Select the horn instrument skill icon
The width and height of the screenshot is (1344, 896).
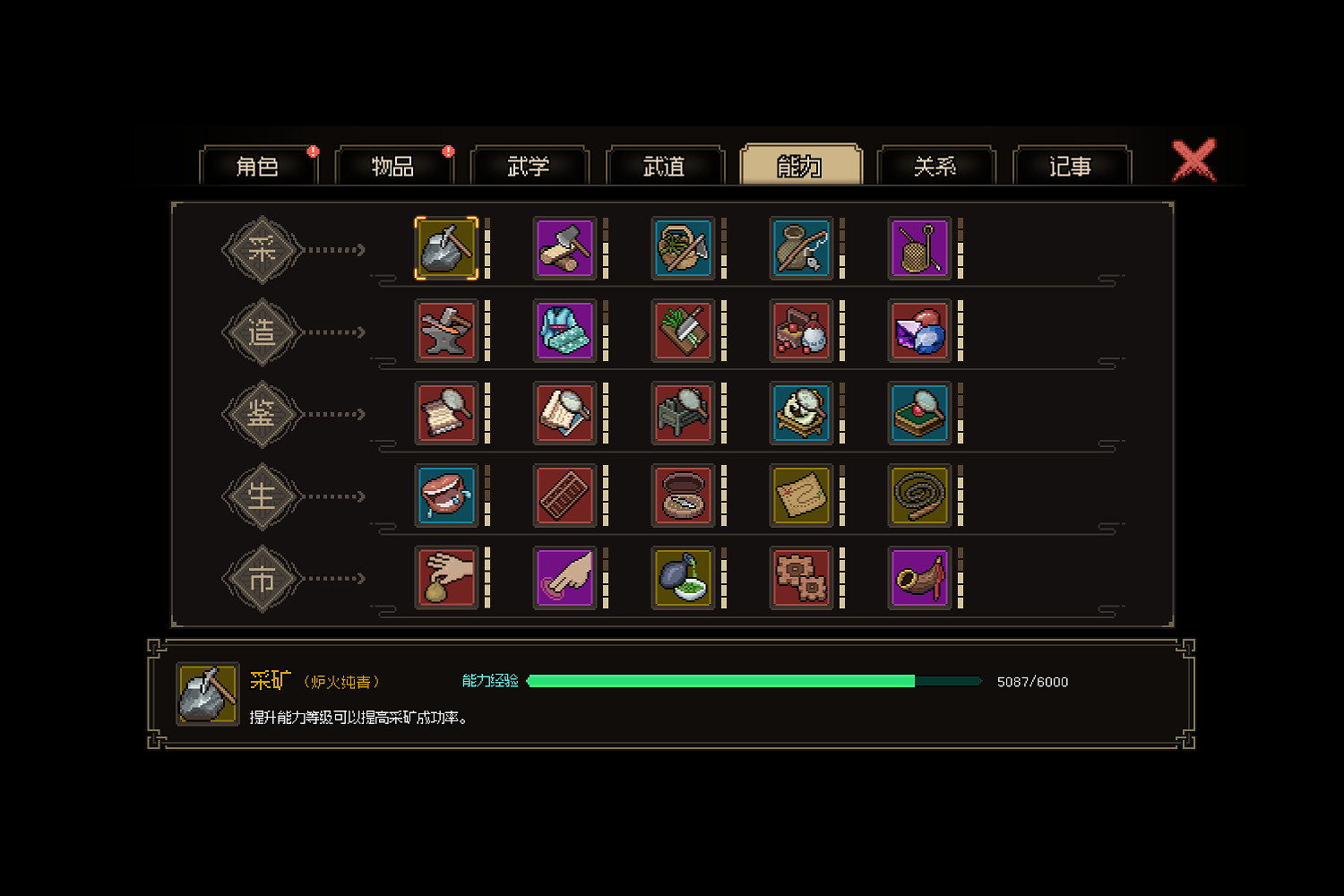919,578
